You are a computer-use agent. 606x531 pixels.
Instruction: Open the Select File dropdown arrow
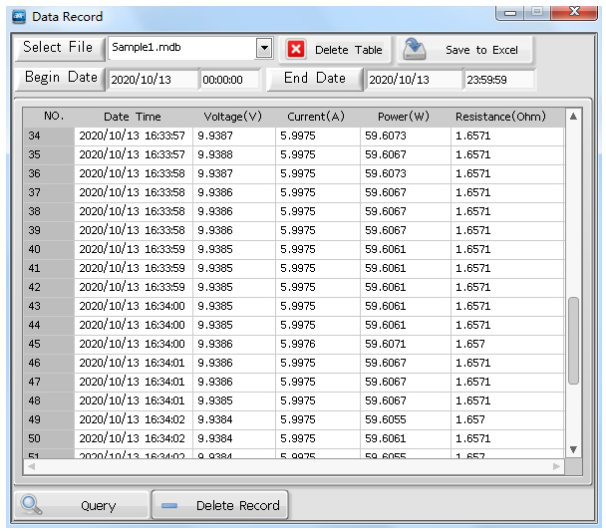[264, 48]
